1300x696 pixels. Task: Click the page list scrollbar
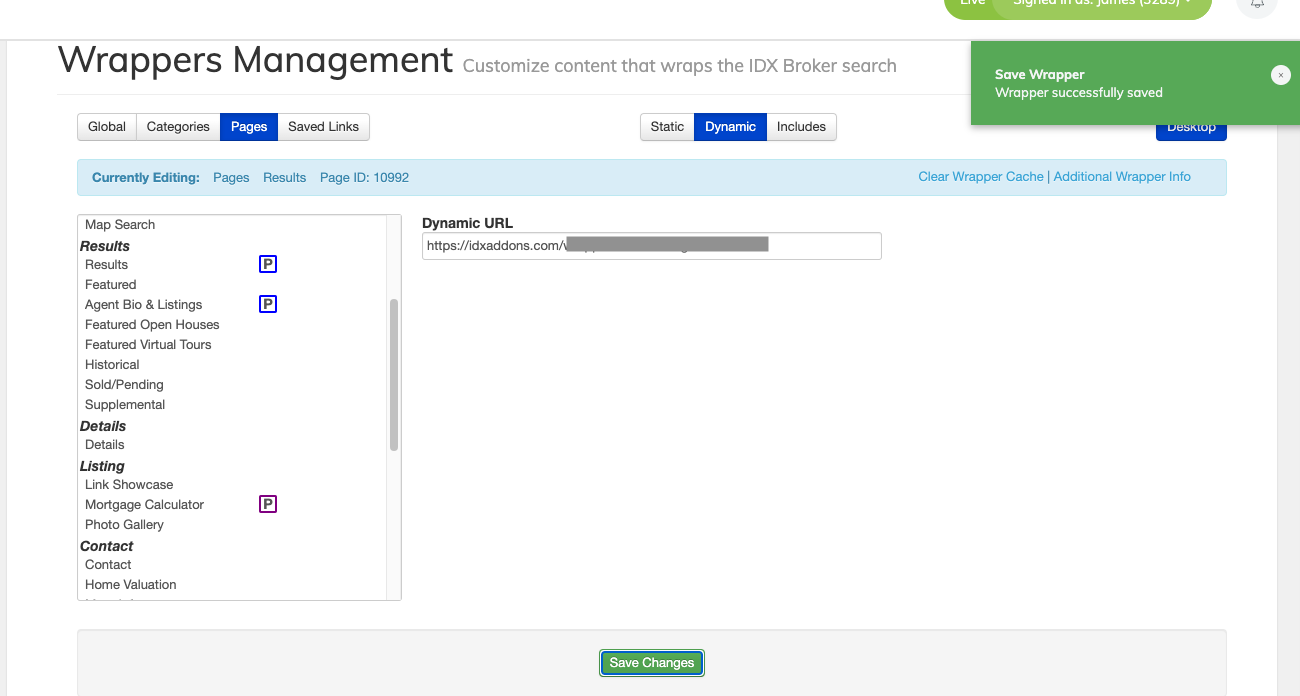[394, 375]
